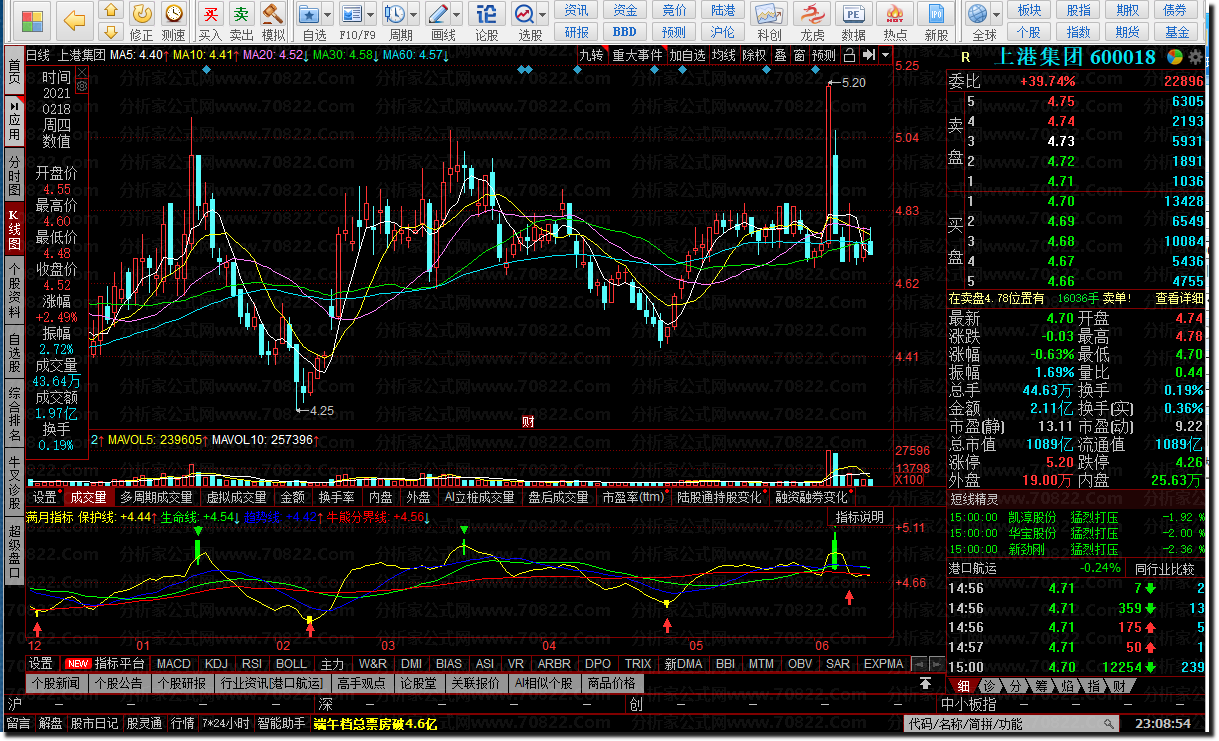Screen dimensions: 1219x741
Task: Toggle 叠 overlay mode in chart header
Action: point(780,55)
